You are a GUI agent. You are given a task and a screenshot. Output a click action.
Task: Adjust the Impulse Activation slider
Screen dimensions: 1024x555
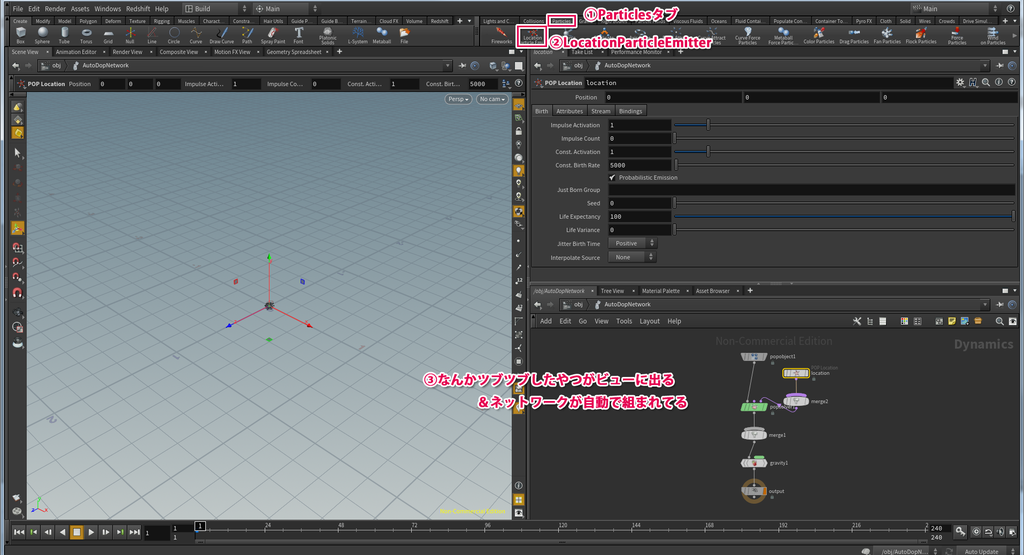[844, 125]
